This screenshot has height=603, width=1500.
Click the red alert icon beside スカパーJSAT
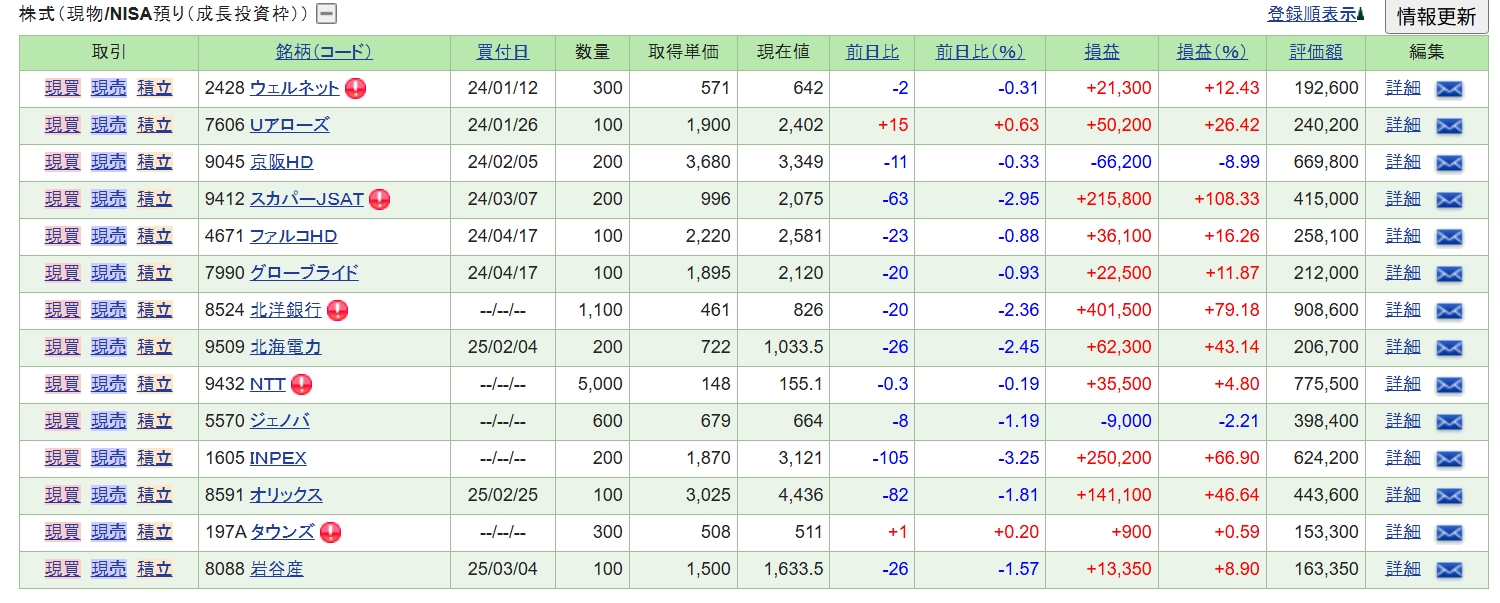click(379, 199)
